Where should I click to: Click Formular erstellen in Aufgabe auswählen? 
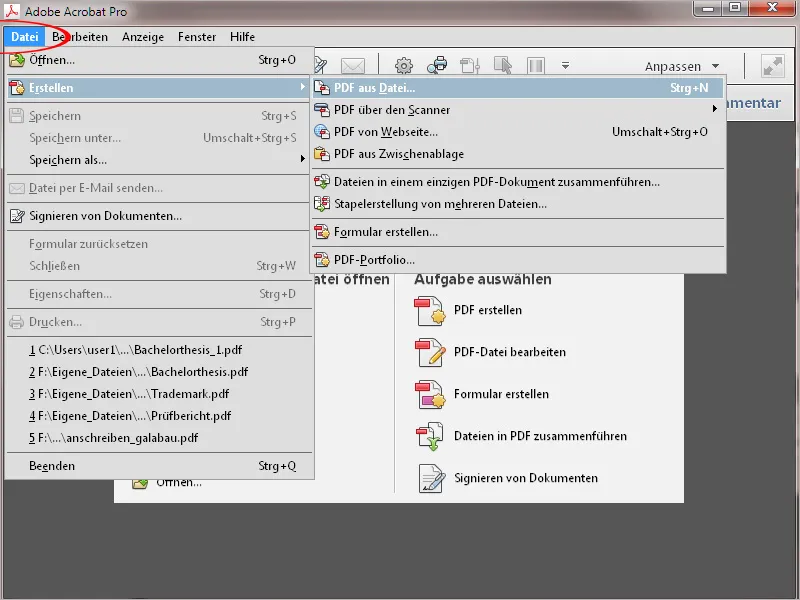coord(501,394)
